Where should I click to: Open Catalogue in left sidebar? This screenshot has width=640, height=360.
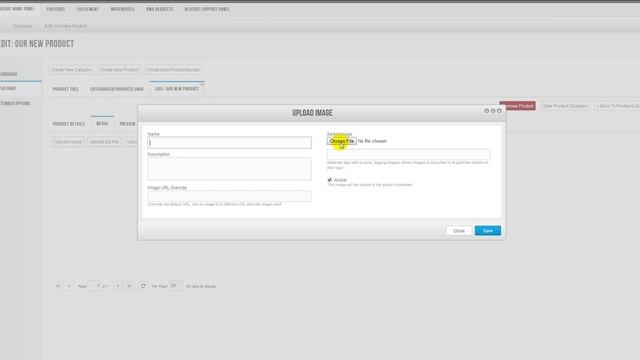point(8,88)
